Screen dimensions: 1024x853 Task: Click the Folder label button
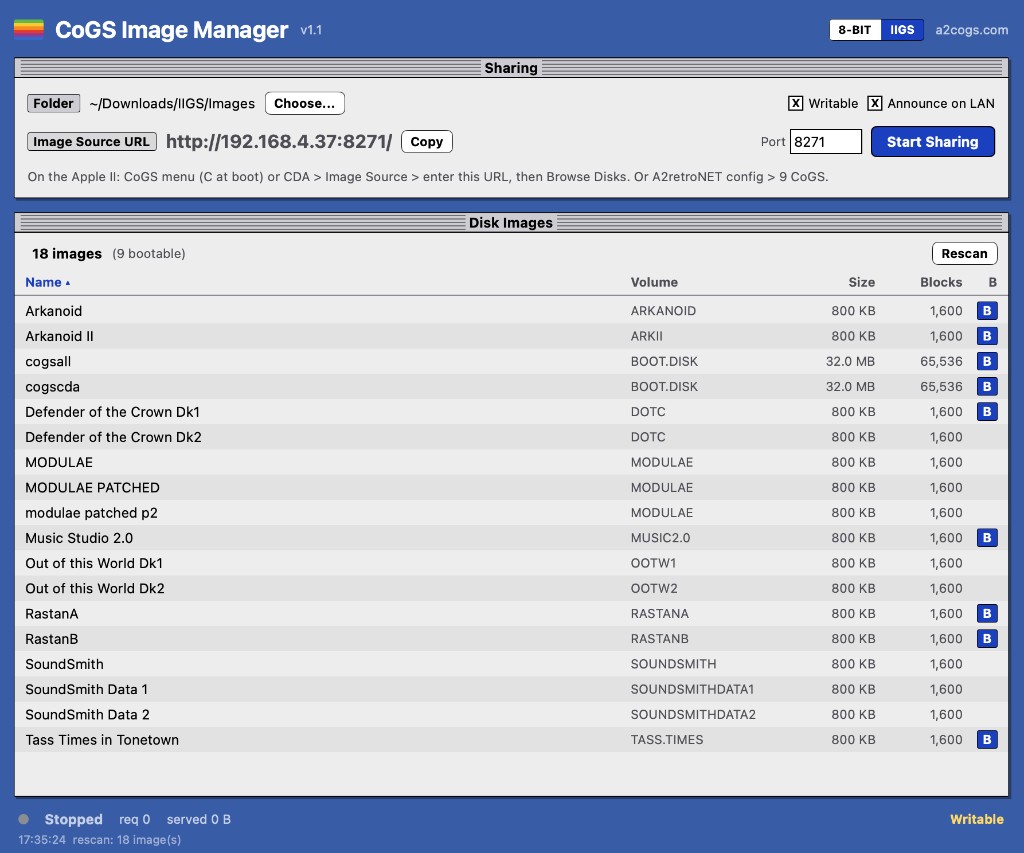tap(54, 103)
